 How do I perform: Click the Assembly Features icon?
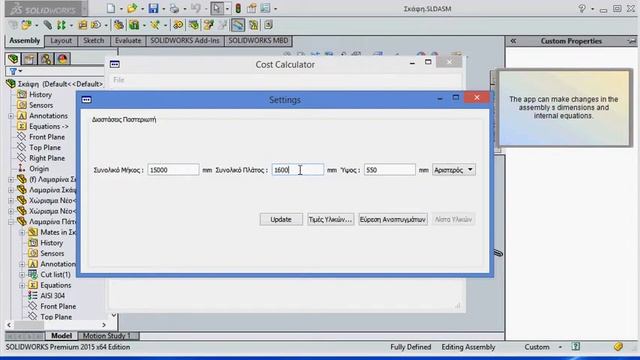(x=134, y=25)
